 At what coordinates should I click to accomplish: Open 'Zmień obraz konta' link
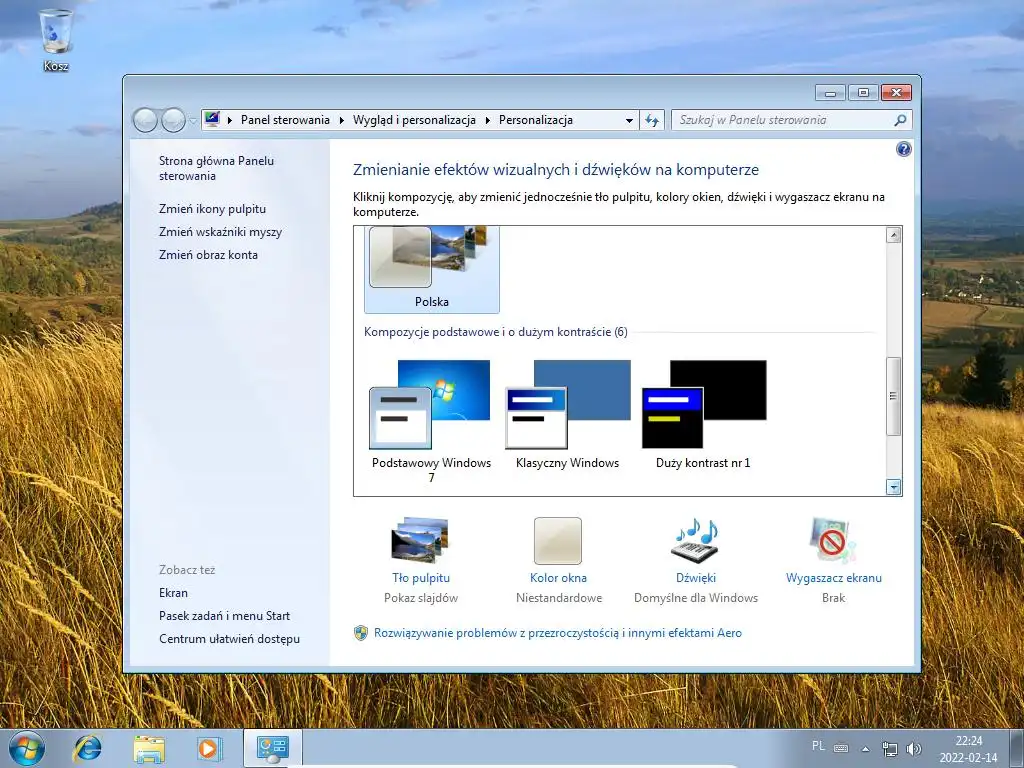point(208,255)
